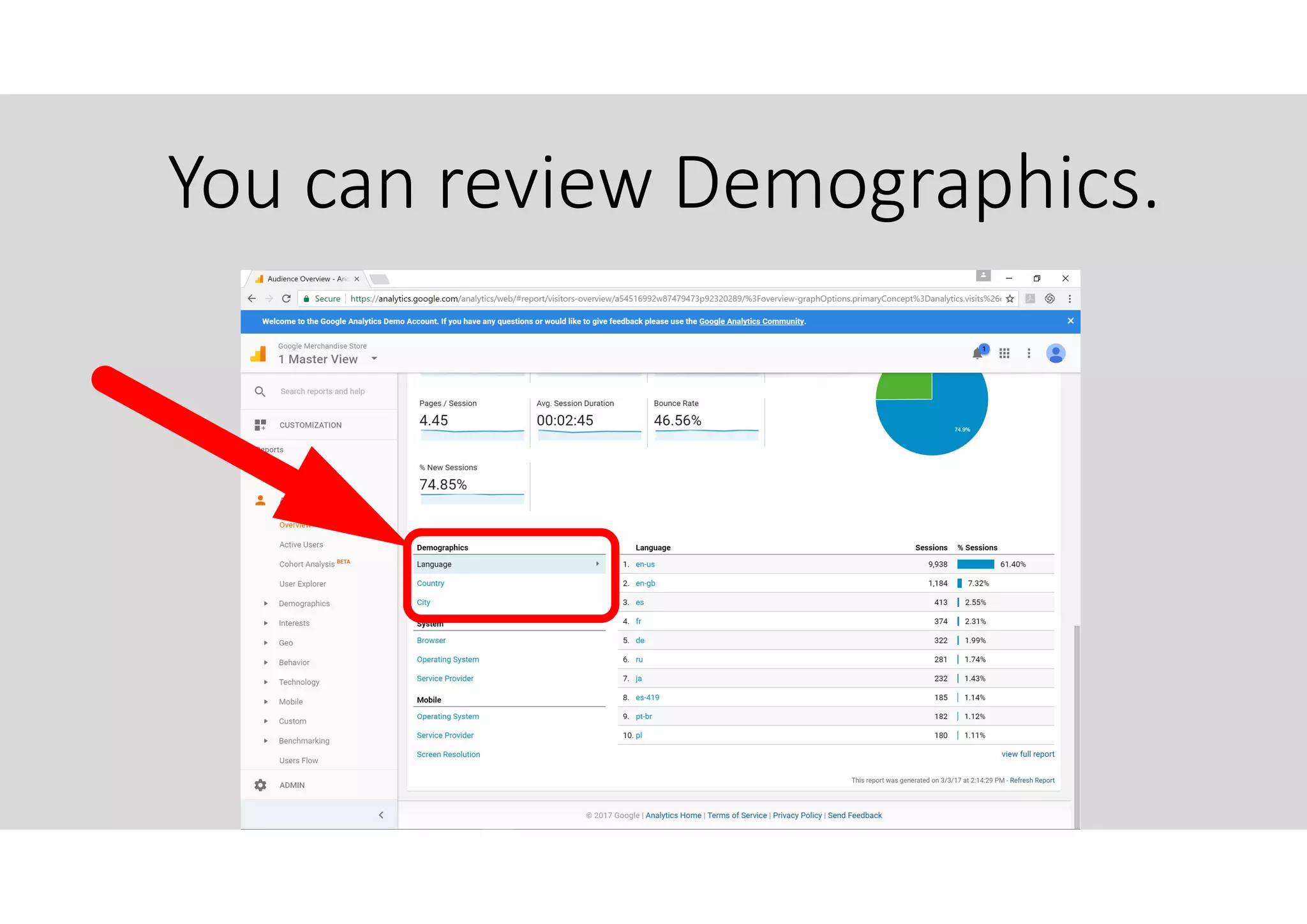Click the swirl extension icon in toolbar
Viewport: 1307px width, 924px height.
[x=1050, y=299]
